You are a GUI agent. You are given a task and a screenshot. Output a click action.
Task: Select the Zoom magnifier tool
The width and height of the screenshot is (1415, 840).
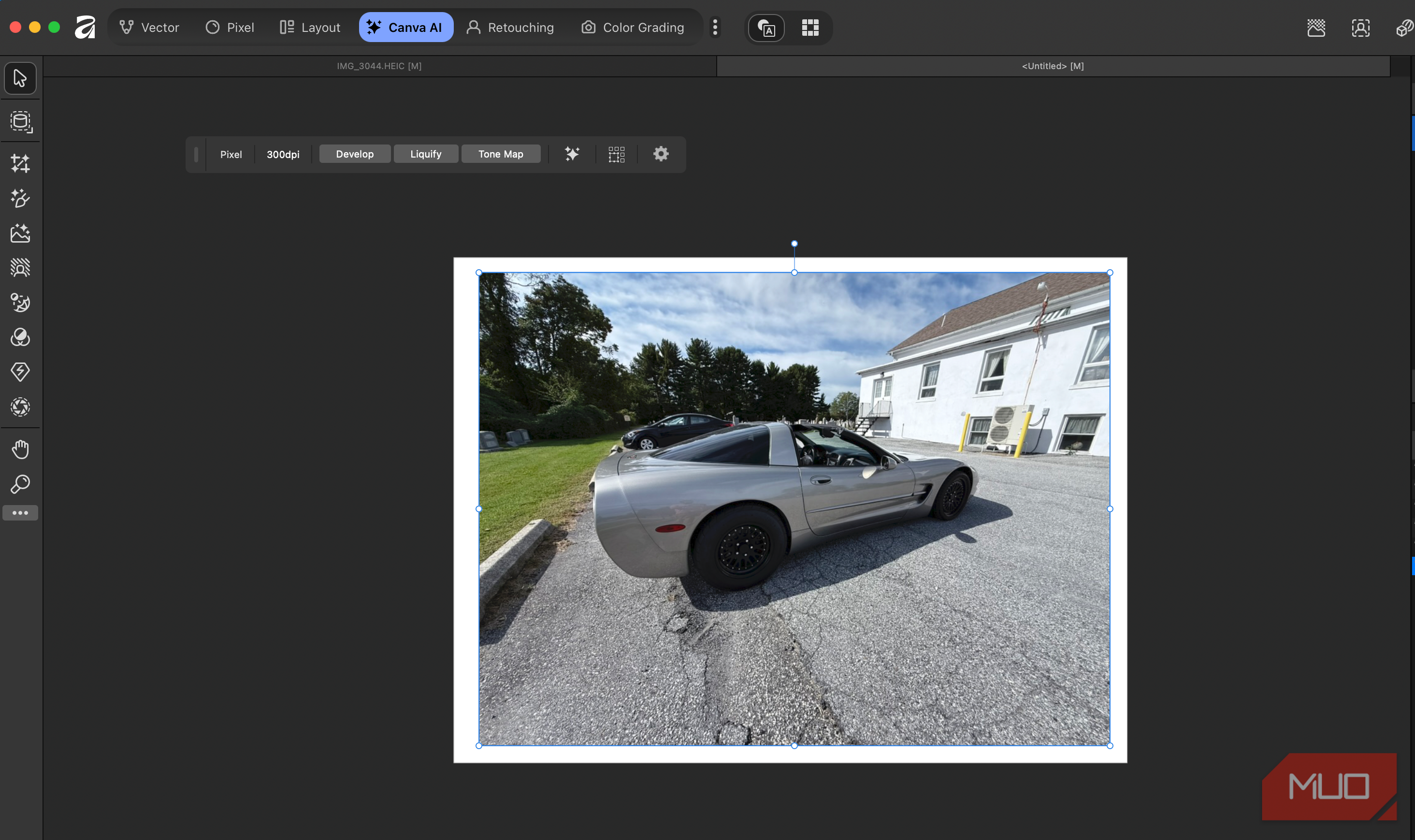point(20,484)
